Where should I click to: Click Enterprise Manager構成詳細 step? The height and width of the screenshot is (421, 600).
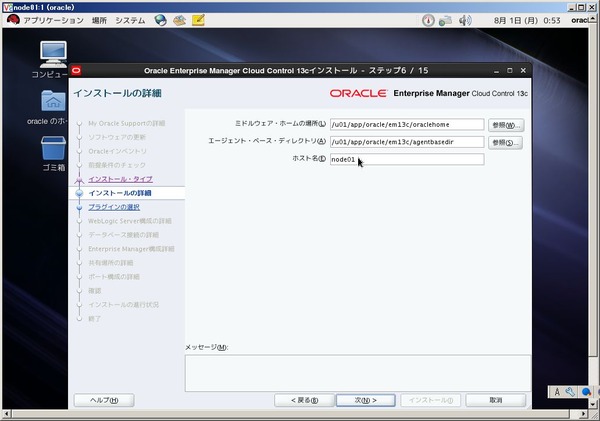[131, 249]
